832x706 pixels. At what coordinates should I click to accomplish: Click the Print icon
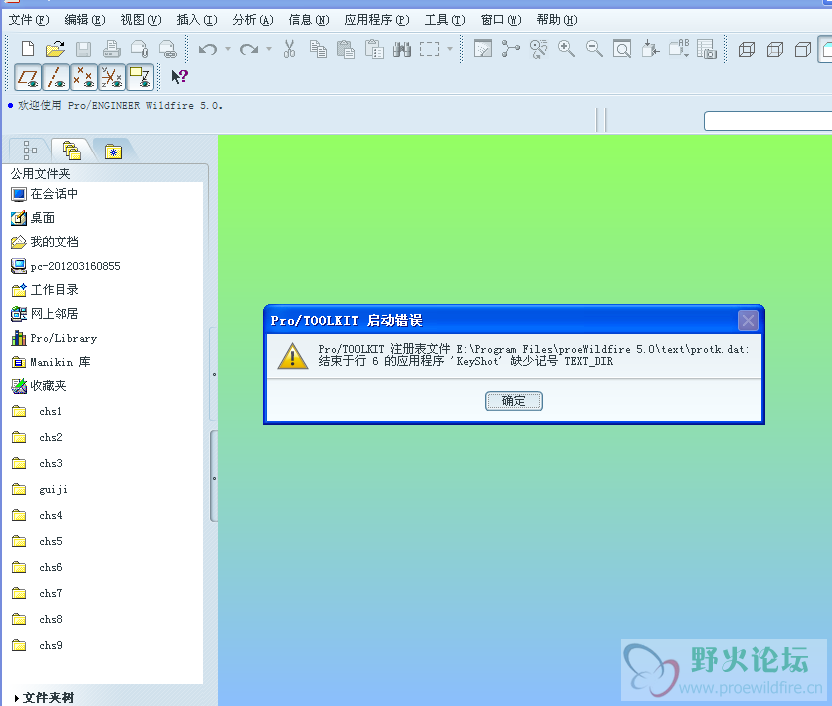pos(111,49)
